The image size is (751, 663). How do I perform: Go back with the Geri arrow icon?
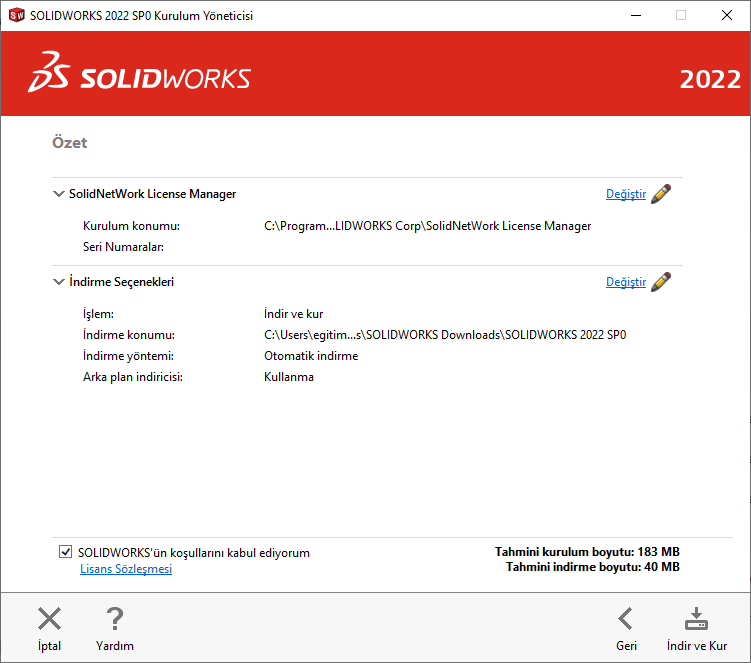coord(626,619)
